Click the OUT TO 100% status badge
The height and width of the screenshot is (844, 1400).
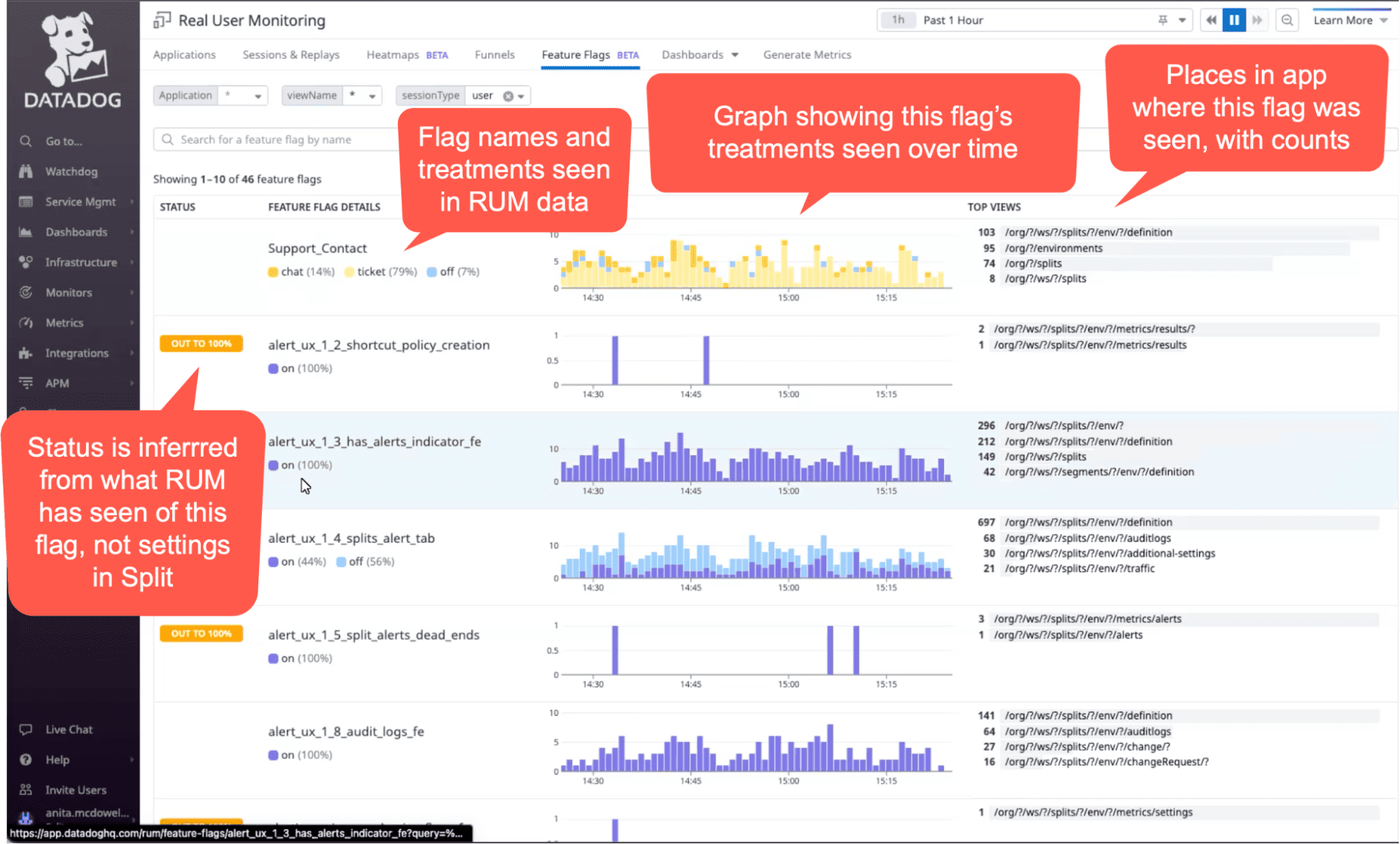pos(201,343)
